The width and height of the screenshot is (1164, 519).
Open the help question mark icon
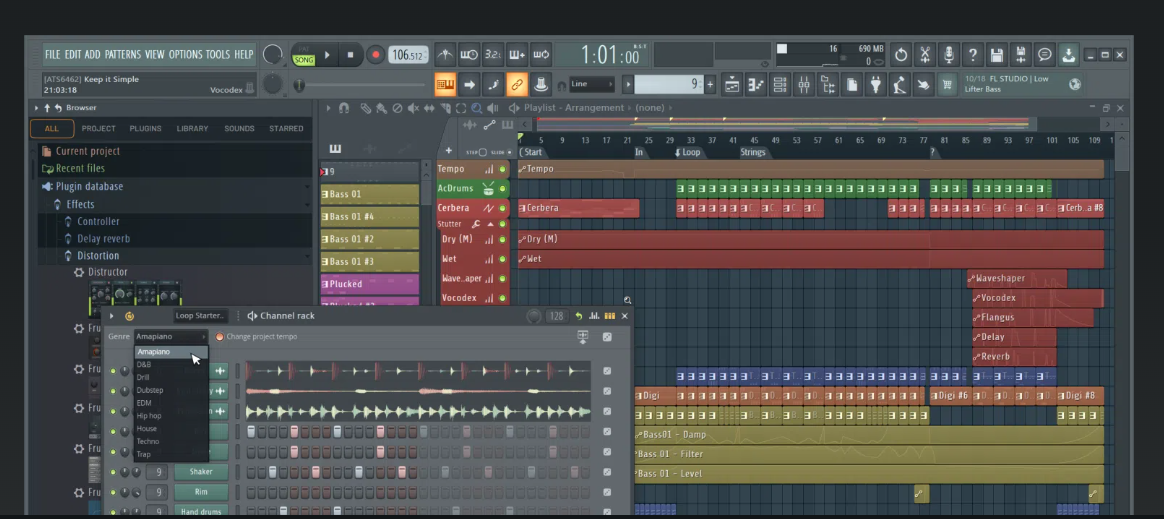pyautogui.click(x=972, y=55)
